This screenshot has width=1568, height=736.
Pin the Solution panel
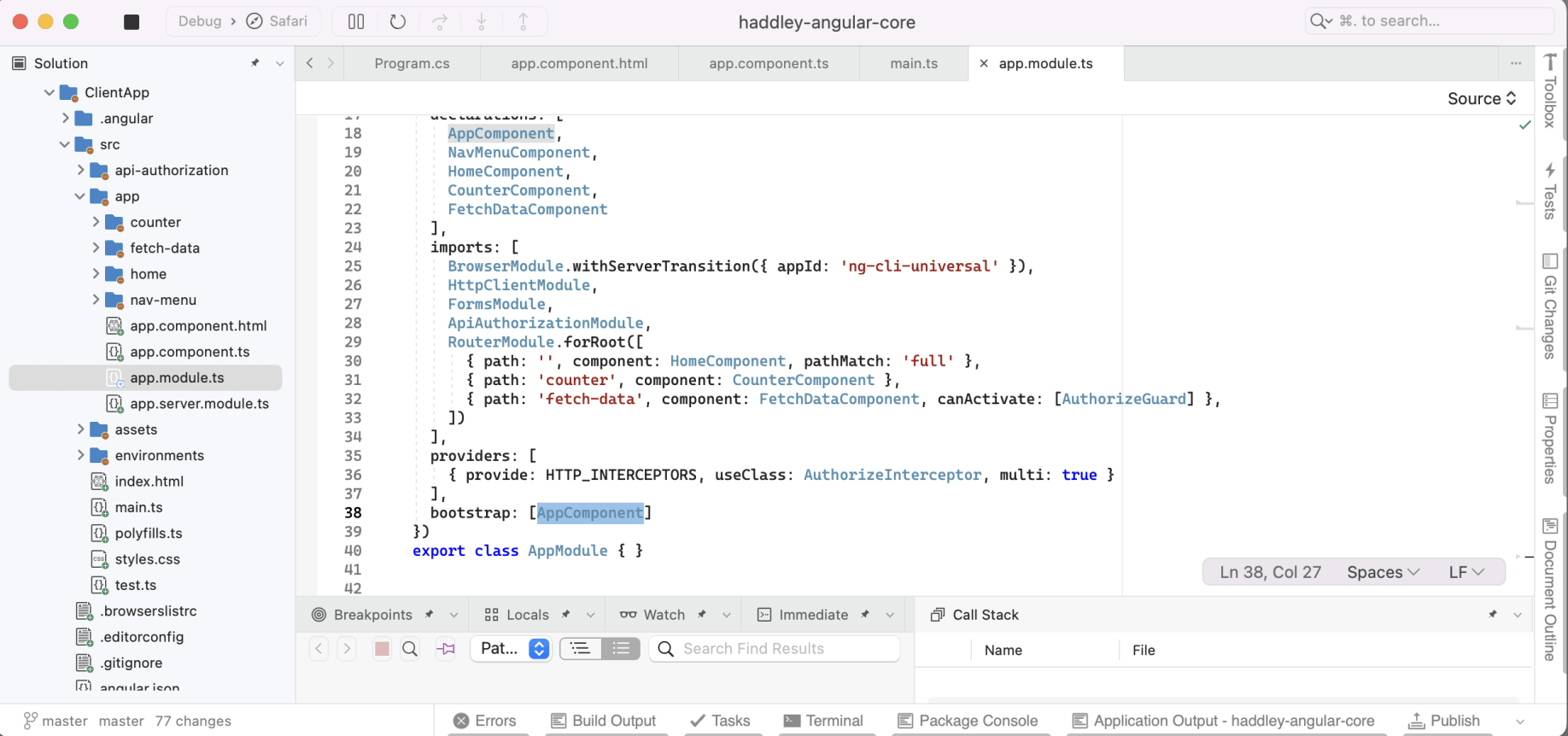point(255,63)
